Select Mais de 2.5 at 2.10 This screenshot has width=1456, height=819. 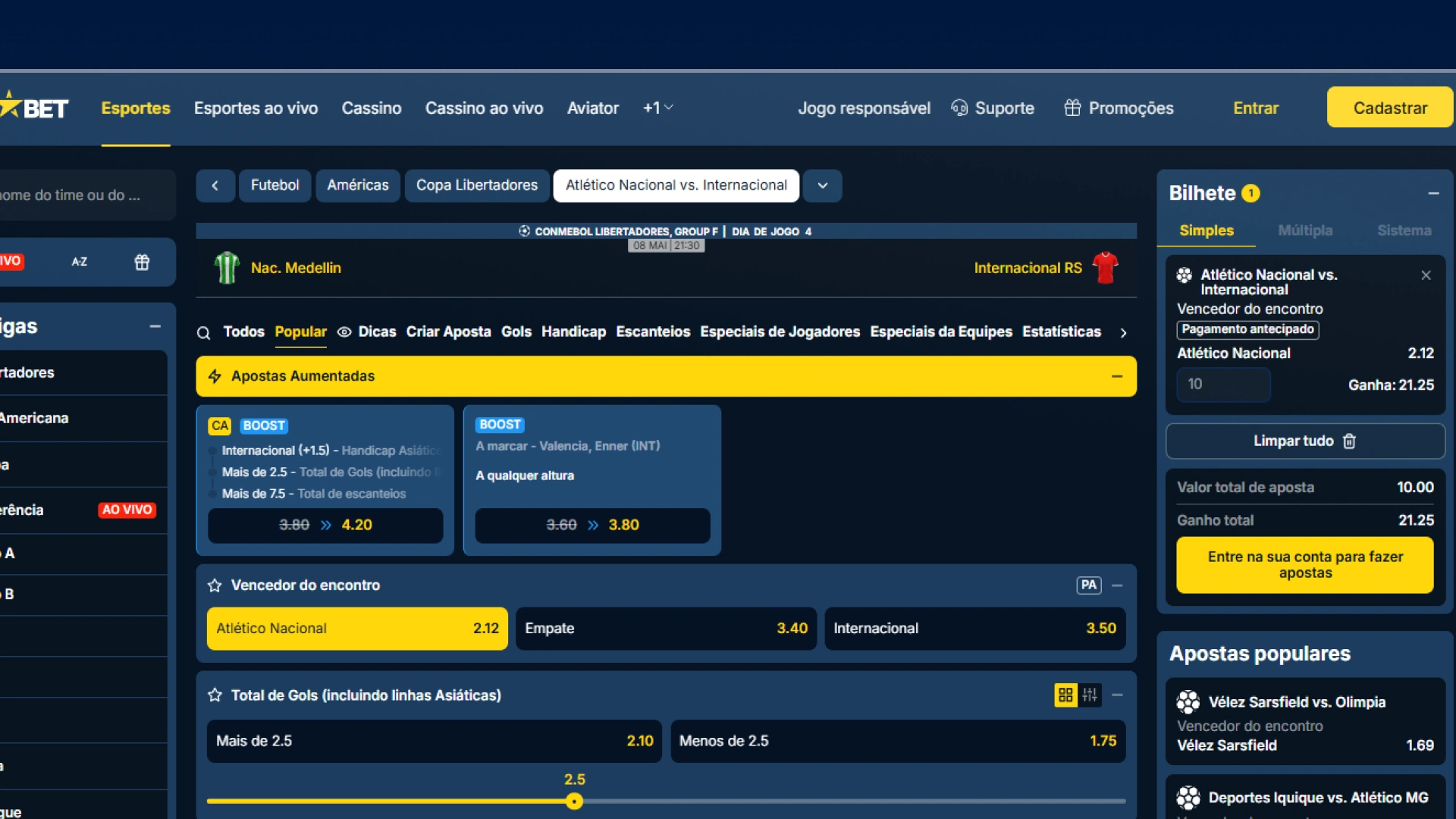pyautogui.click(x=435, y=741)
